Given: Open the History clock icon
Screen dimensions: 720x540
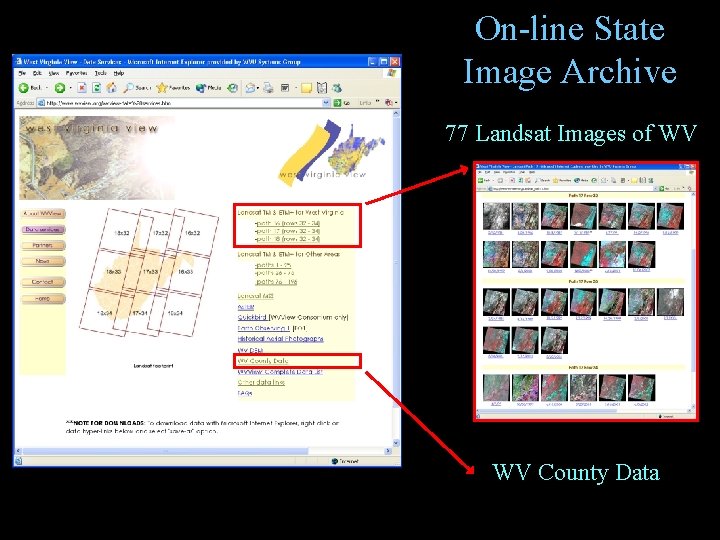Looking at the screenshot, I should tap(233, 88).
